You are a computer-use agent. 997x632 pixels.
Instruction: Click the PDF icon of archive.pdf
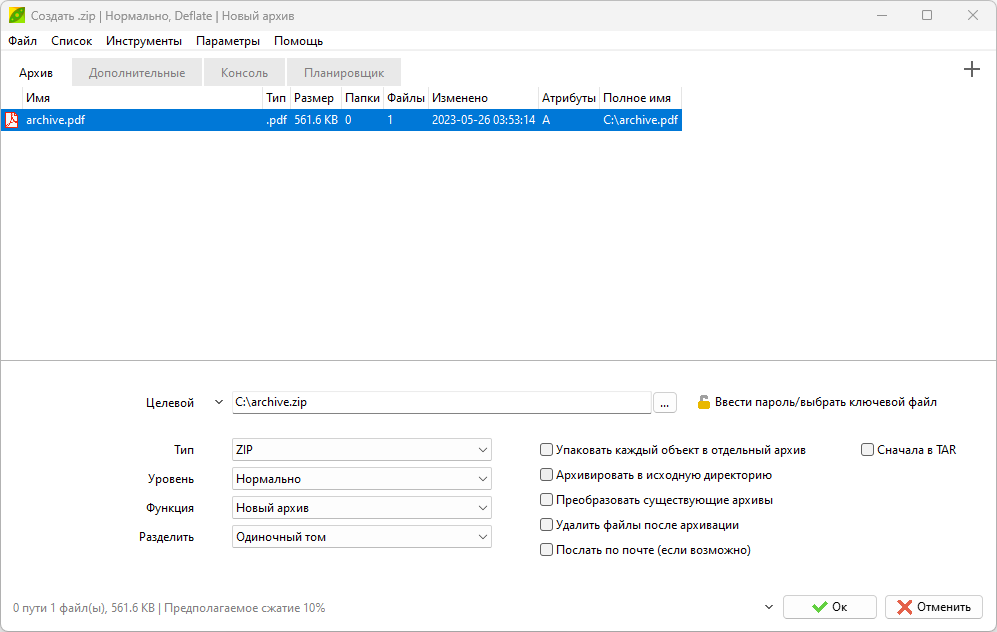pyautogui.click(x=12, y=120)
